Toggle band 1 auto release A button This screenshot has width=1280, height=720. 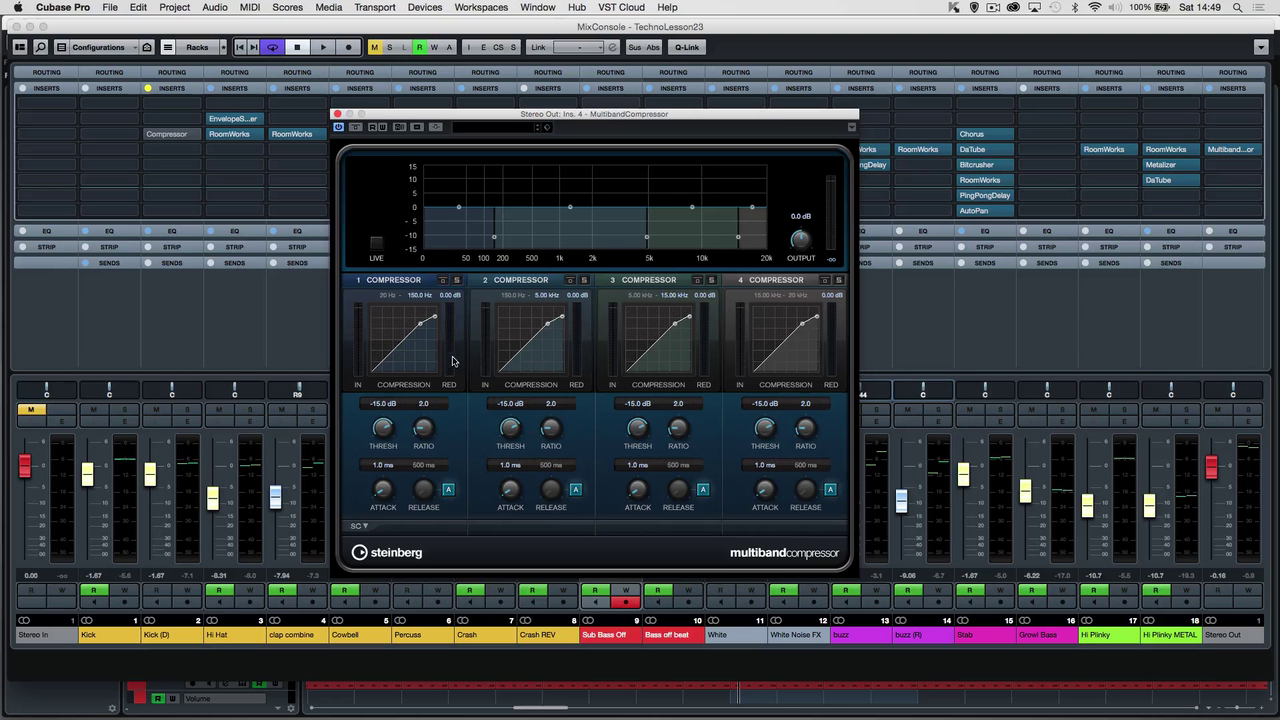[448, 489]
